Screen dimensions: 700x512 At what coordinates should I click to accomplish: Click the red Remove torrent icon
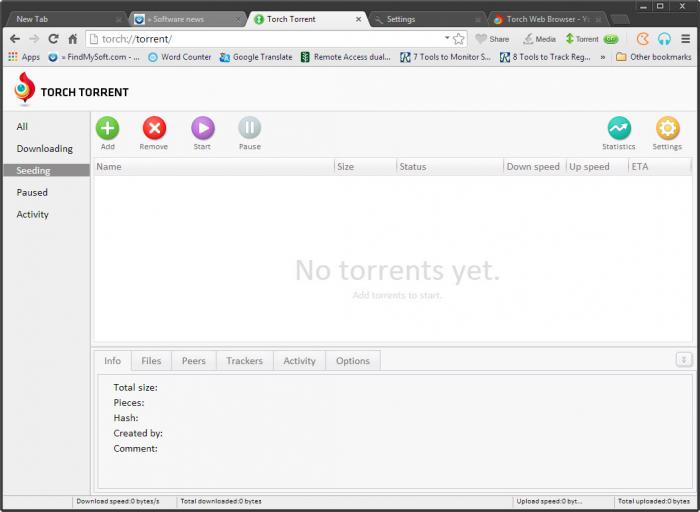pyautogui.click(x=154, y=129)
